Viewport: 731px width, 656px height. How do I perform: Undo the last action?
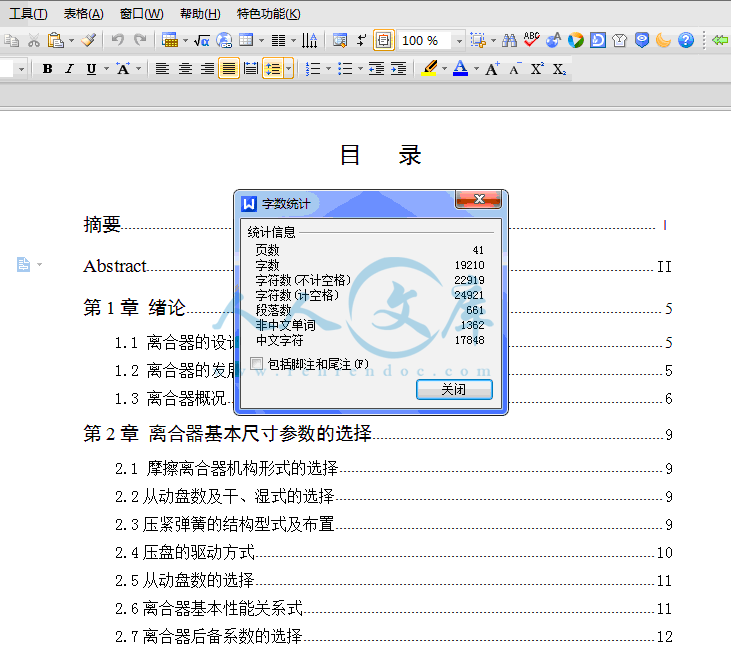click(117, 41)
